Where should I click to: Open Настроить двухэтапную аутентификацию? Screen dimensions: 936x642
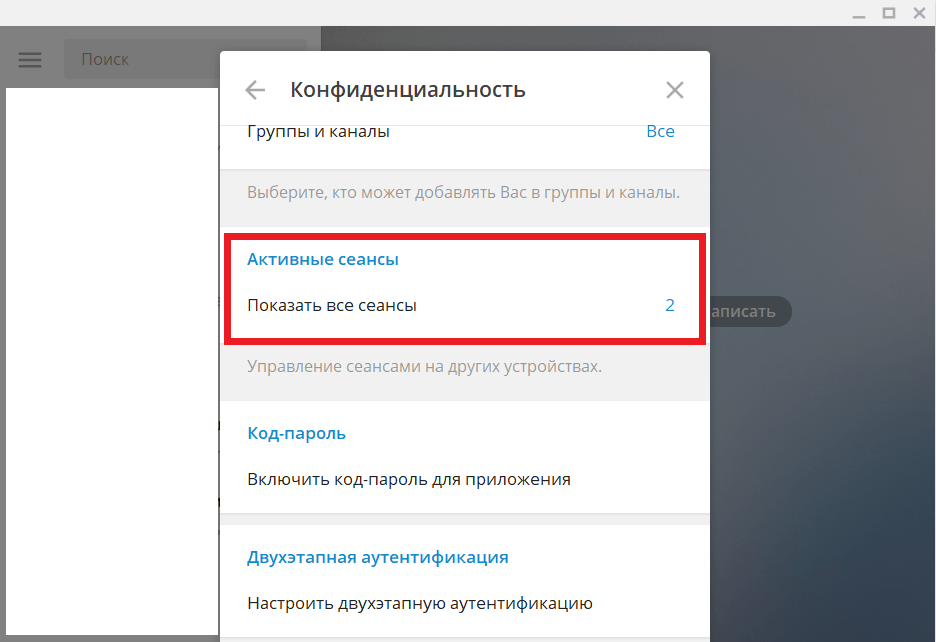420,603
